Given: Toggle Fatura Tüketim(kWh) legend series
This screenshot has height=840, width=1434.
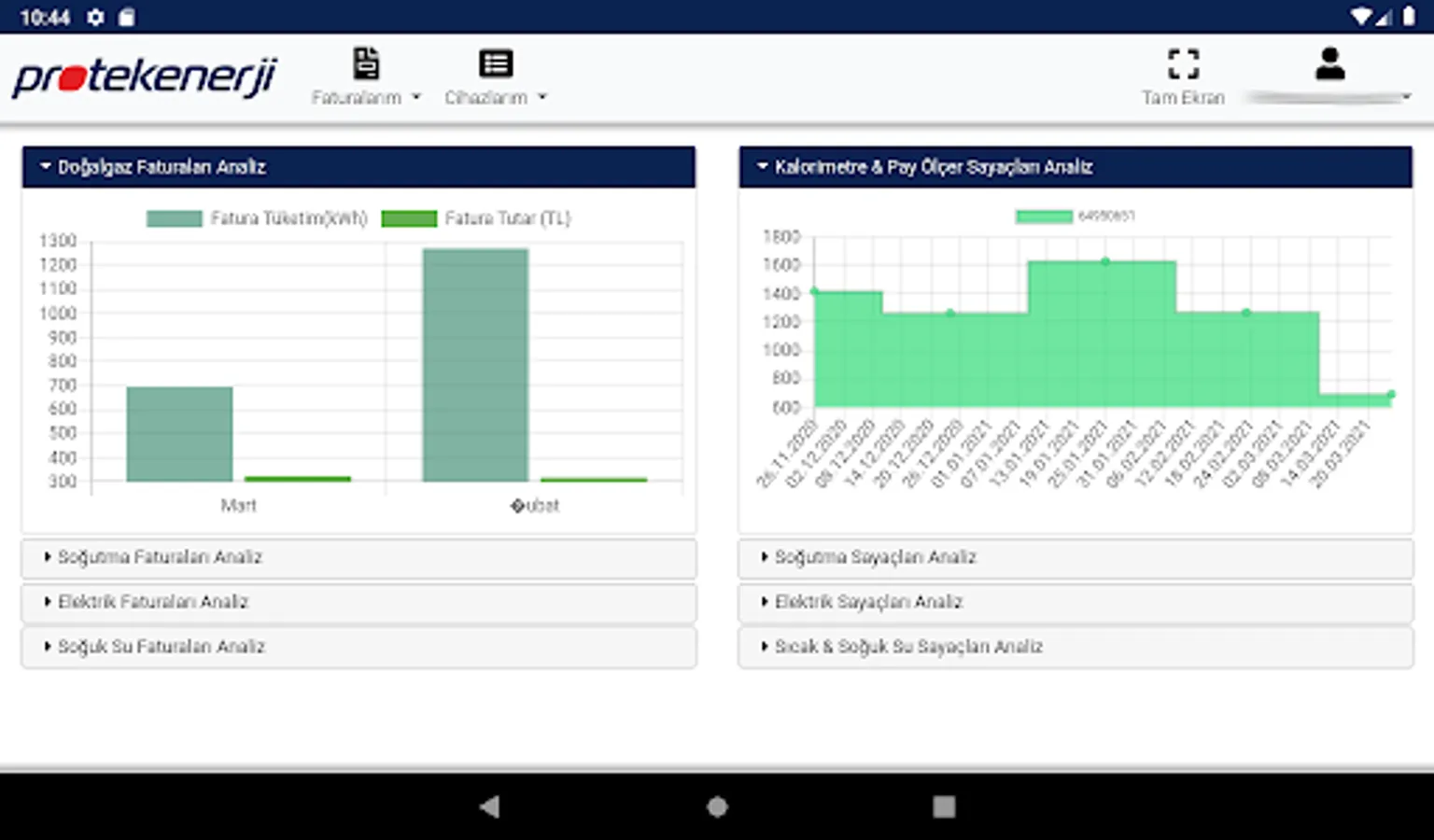Looking at the screenshot, I should click(x=257, y=218).
